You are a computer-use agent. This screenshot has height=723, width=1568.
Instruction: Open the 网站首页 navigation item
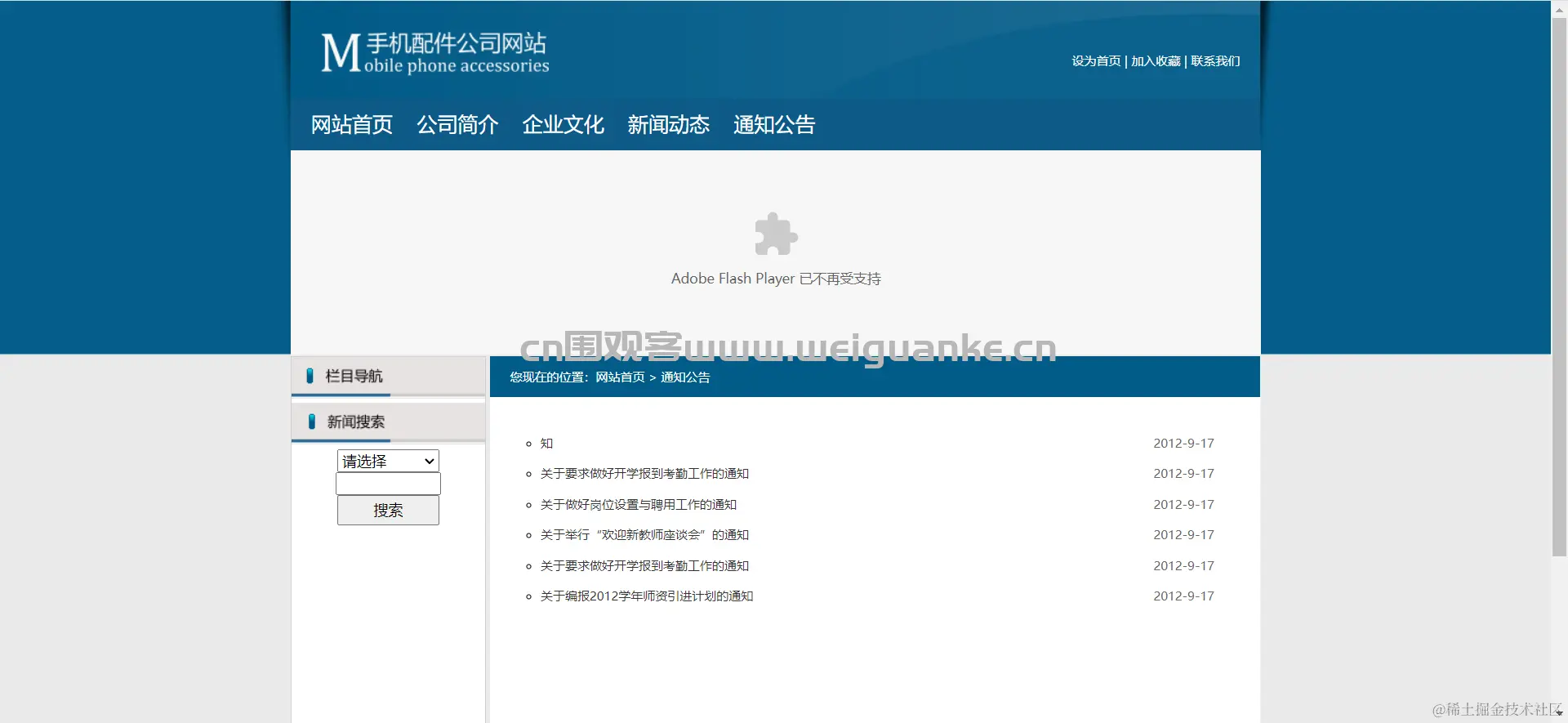352,125
